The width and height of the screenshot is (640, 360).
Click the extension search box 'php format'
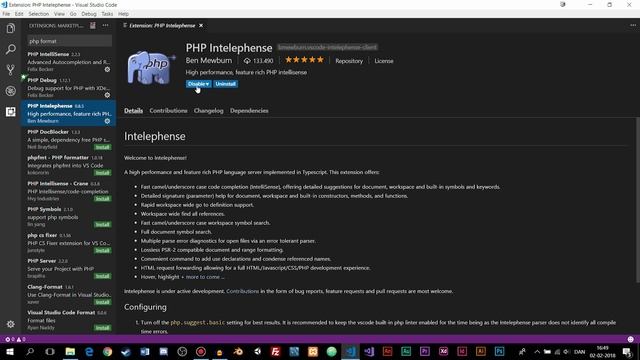click(x=69, y=41)
